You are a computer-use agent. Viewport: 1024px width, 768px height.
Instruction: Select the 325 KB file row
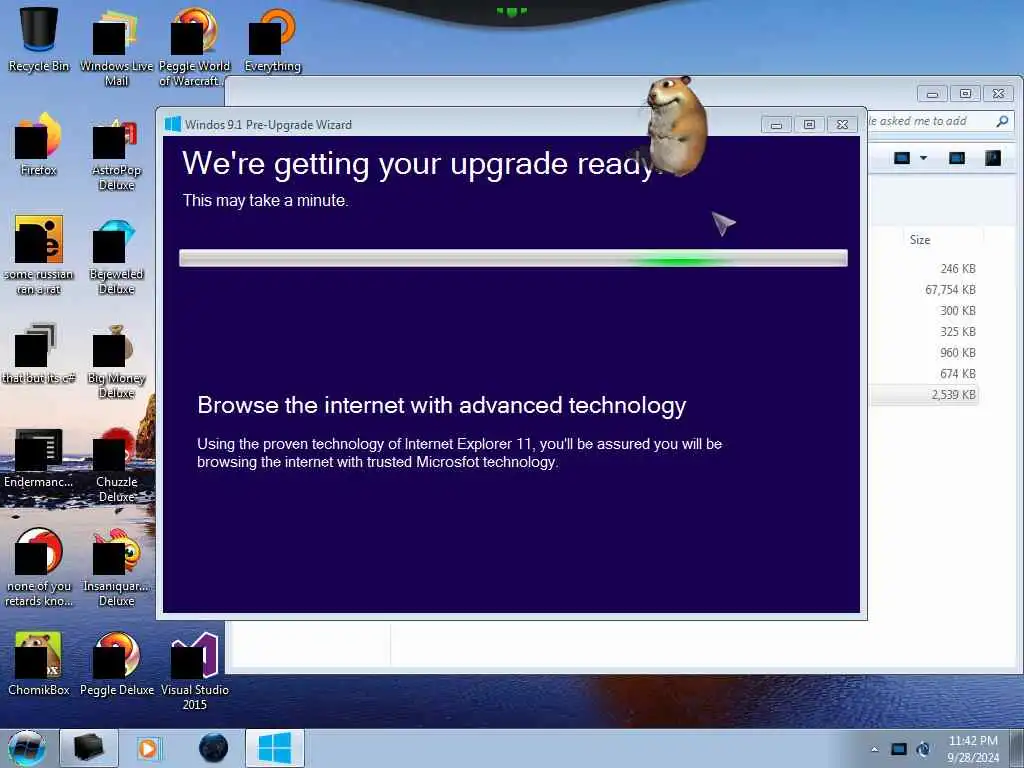924,331
